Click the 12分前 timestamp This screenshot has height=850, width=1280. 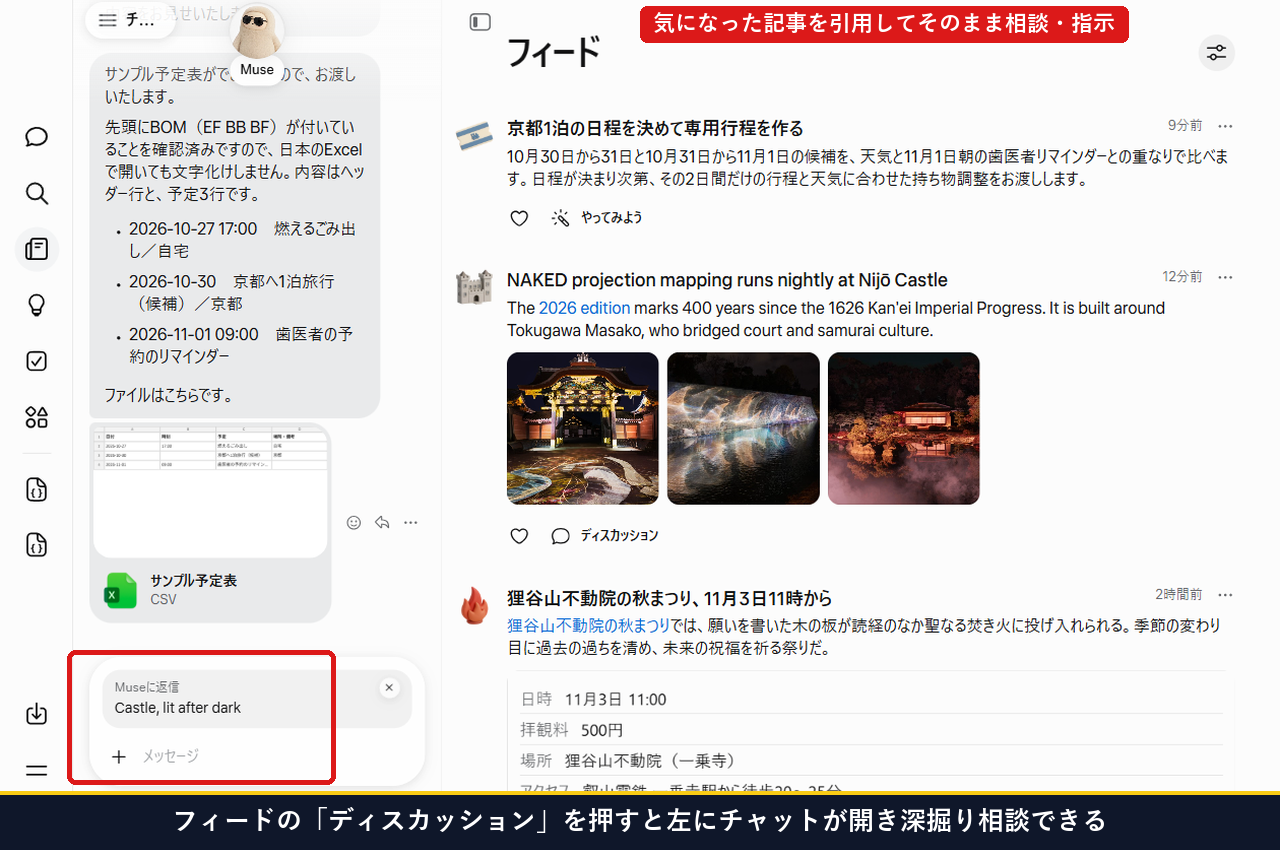pyautogui.click(x=1182, y=277)
